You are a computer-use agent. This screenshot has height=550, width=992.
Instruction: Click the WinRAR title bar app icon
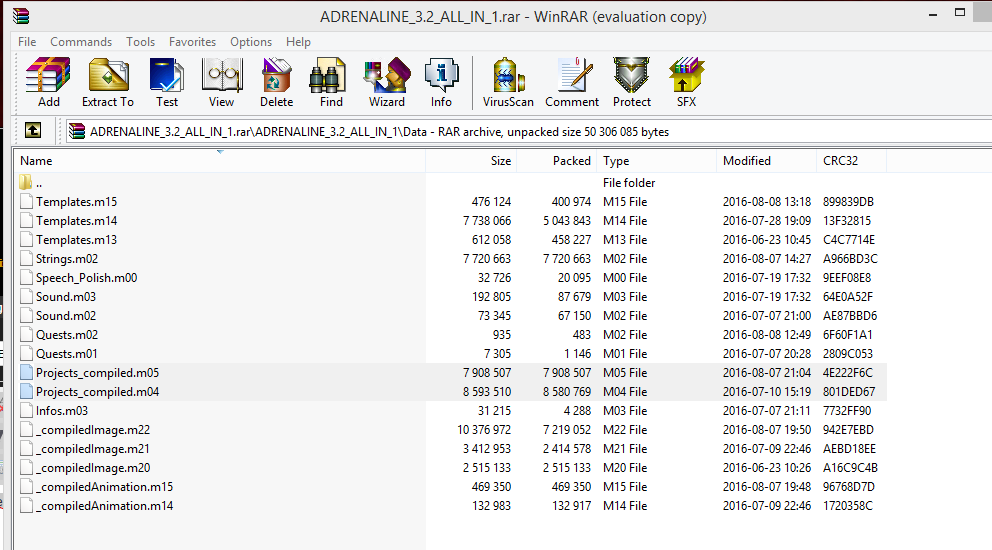click(x=21, y=15)
